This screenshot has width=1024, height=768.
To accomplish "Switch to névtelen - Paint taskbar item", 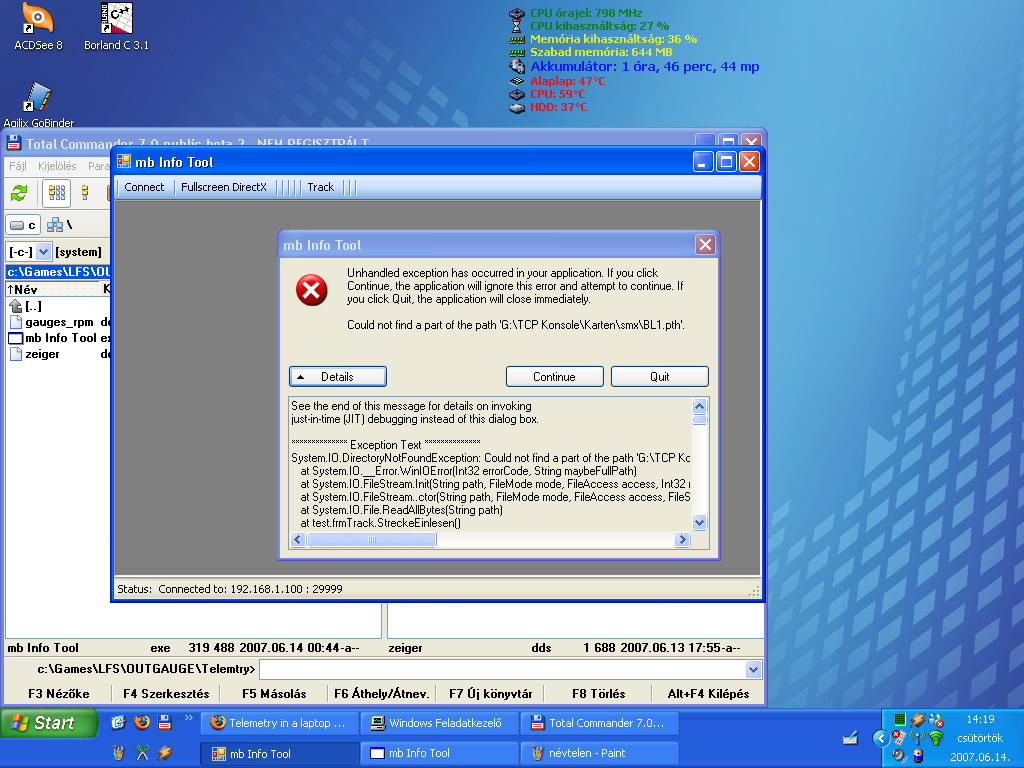I will coord(600,753).
